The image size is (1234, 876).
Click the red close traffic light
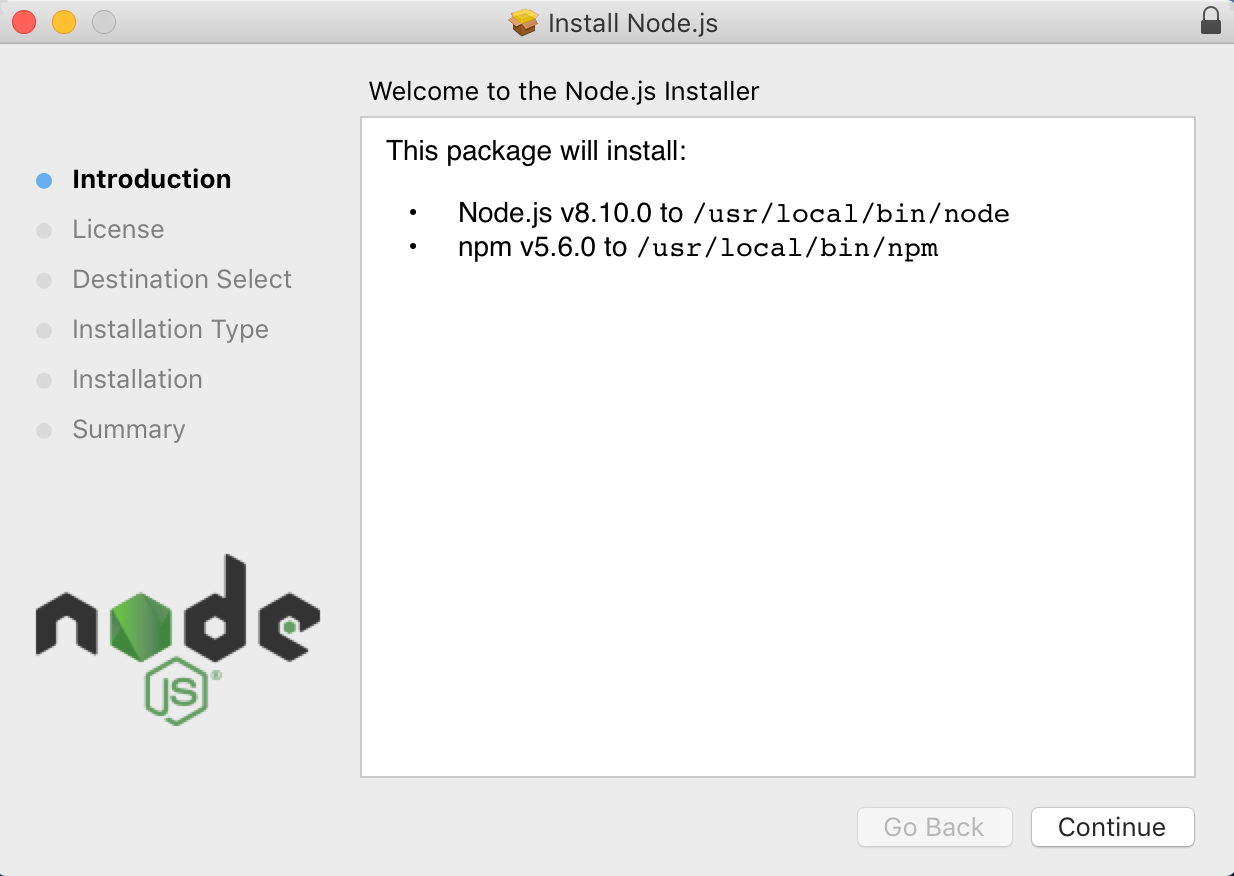pos(24,20)
